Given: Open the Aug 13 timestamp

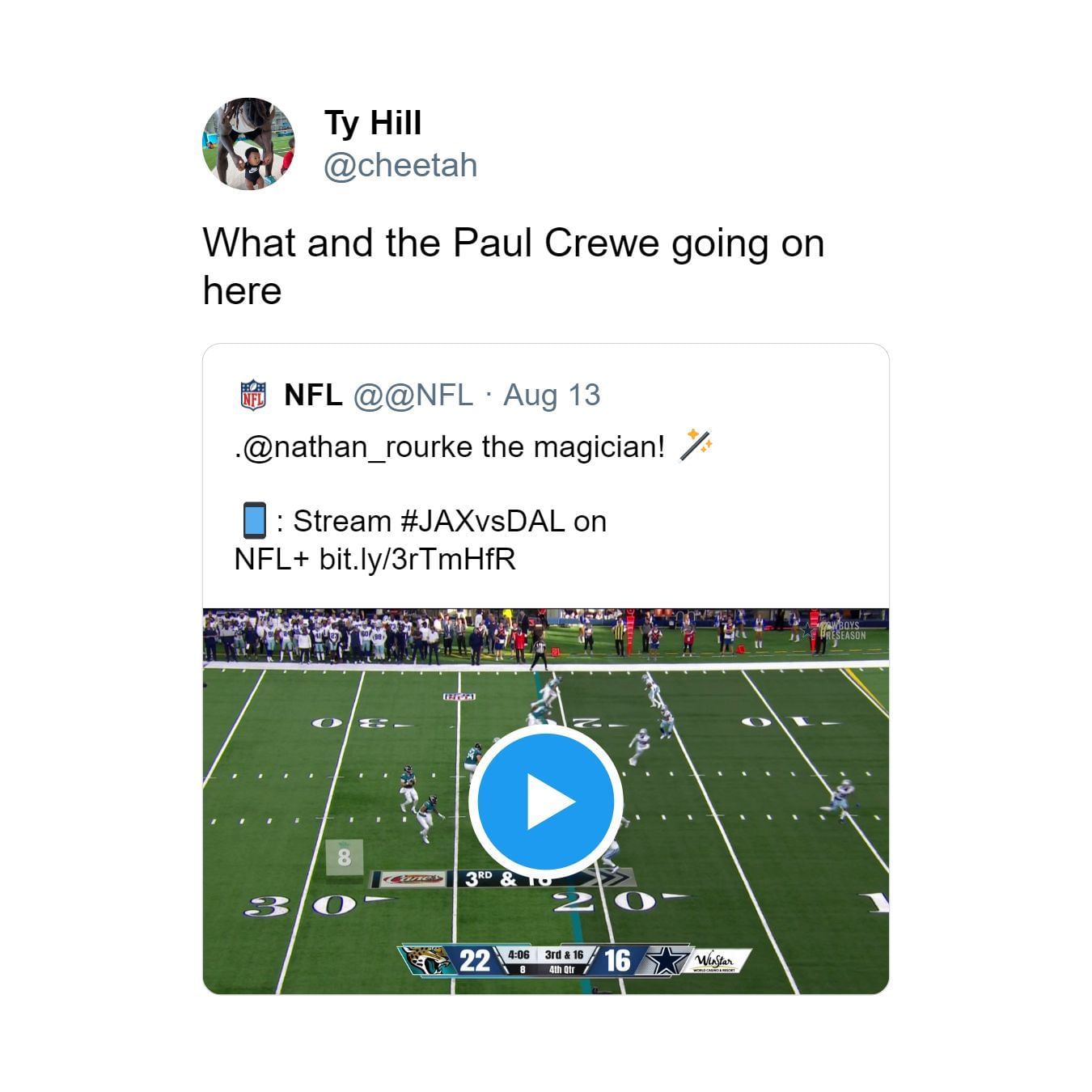Looking at the screenshot, I should (552, 395).
